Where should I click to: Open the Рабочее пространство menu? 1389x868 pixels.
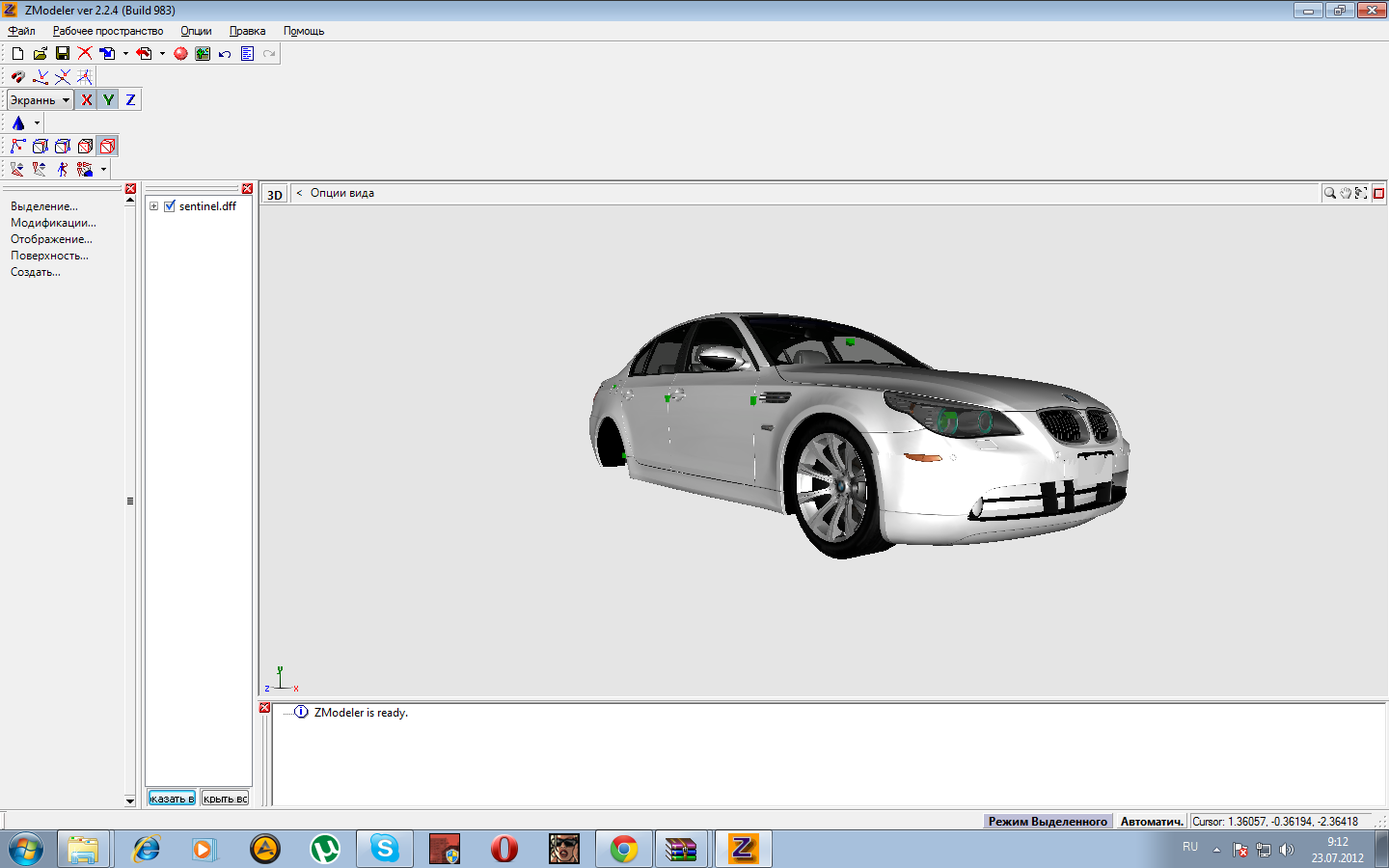tap(108, 31)
